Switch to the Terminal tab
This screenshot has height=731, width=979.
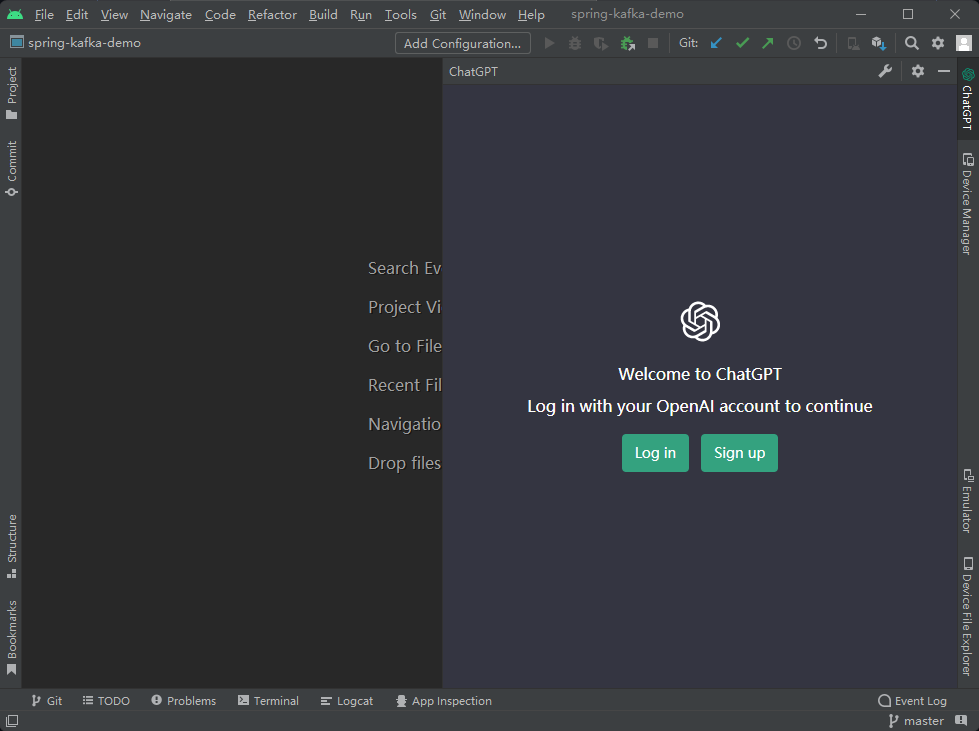click(x=268, y=701)
